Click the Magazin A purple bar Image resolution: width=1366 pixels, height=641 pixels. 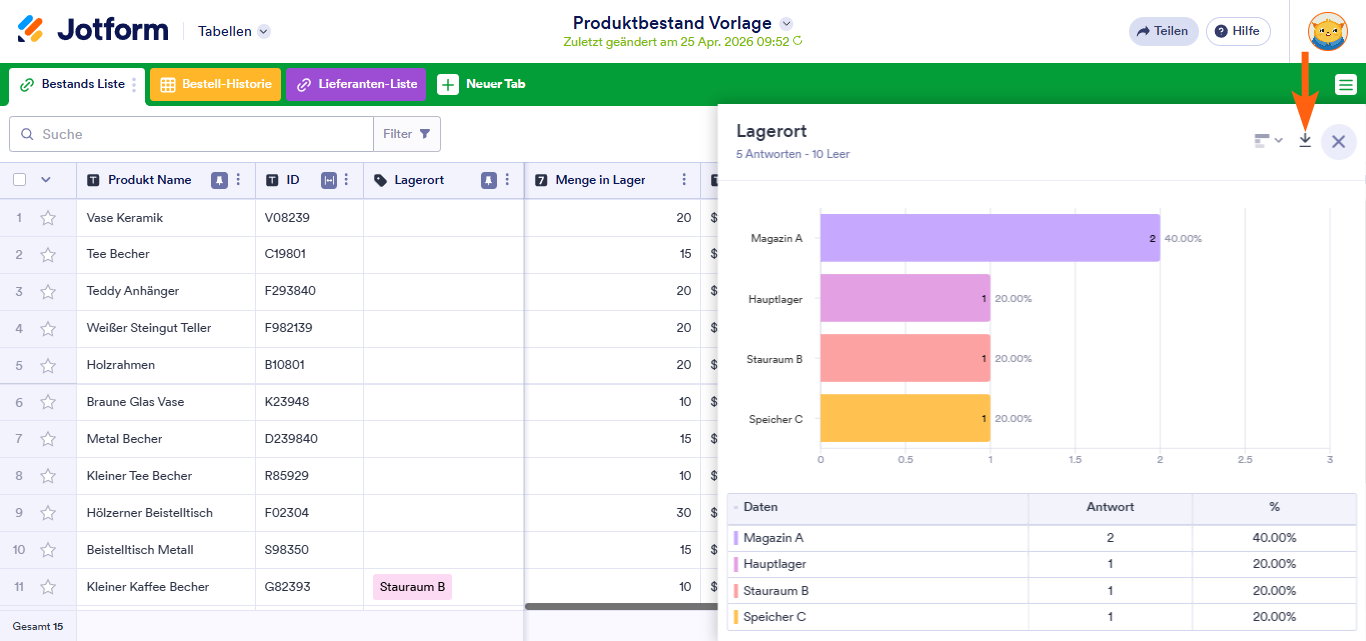pyautogui.click(x=989, y=238)
